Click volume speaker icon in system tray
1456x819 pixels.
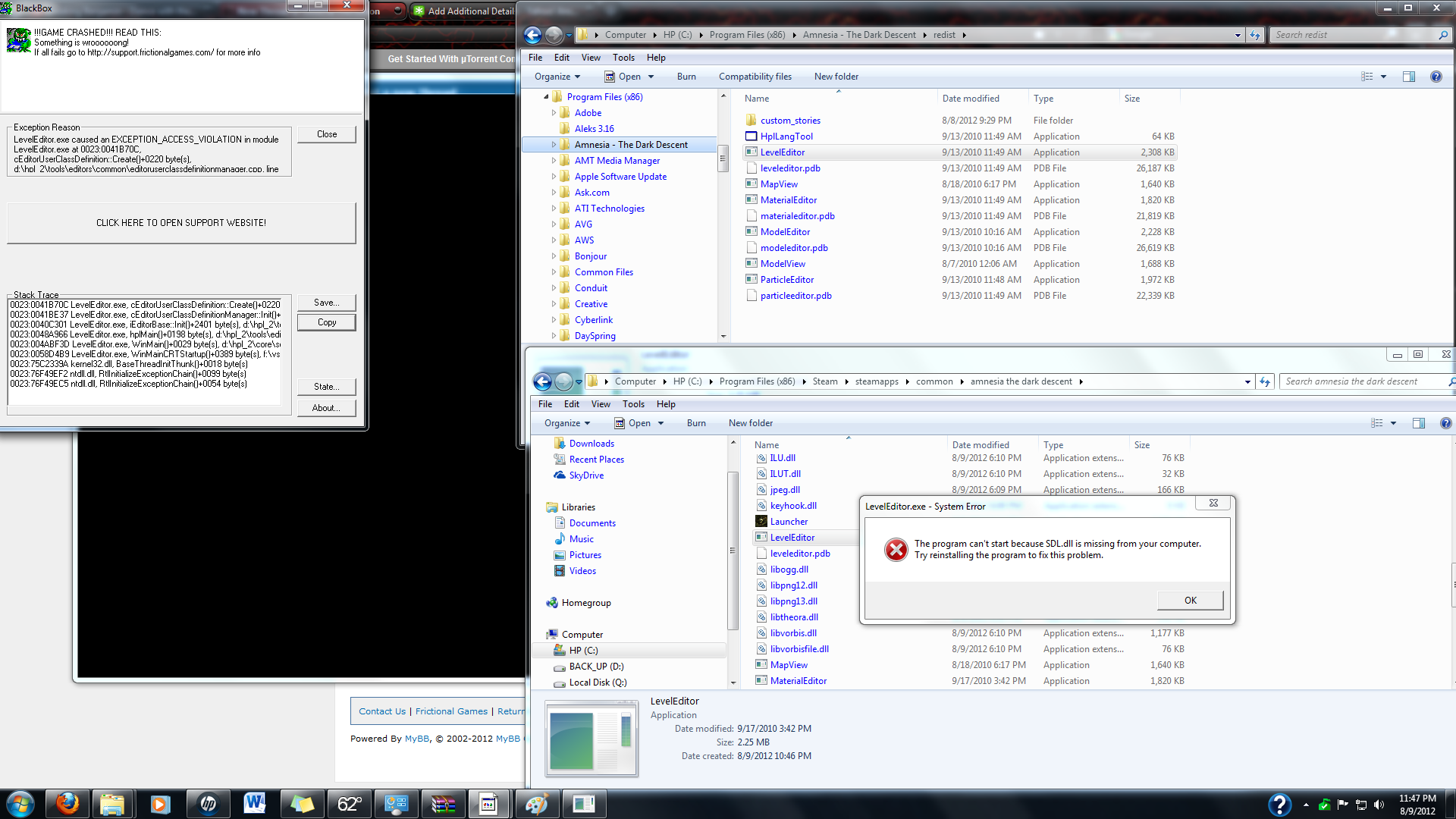tap(1379, 805)
